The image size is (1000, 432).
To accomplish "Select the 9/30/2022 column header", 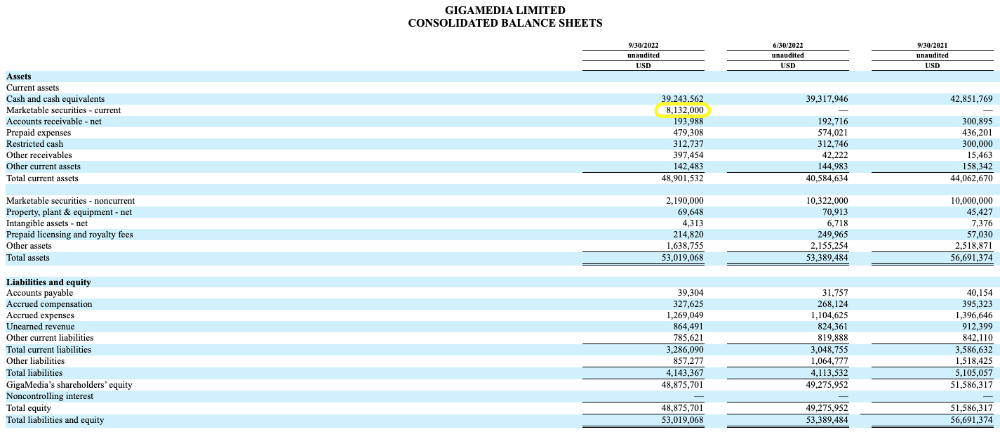I will click(x=643, y=46).
